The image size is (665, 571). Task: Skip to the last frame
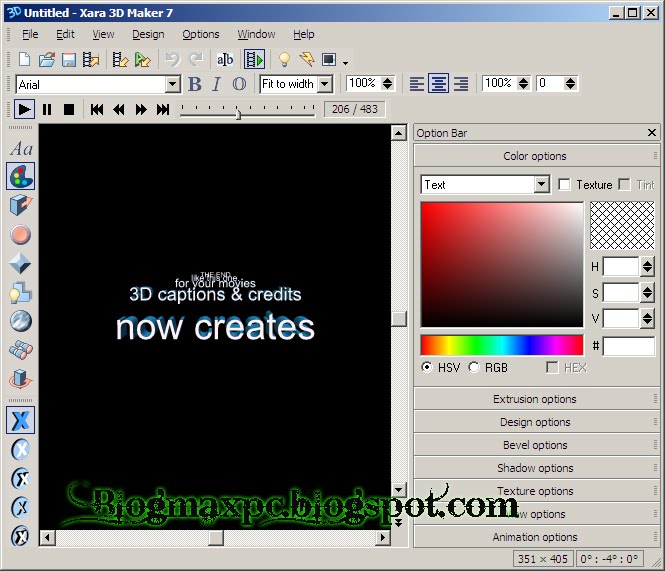coord(163,109)
